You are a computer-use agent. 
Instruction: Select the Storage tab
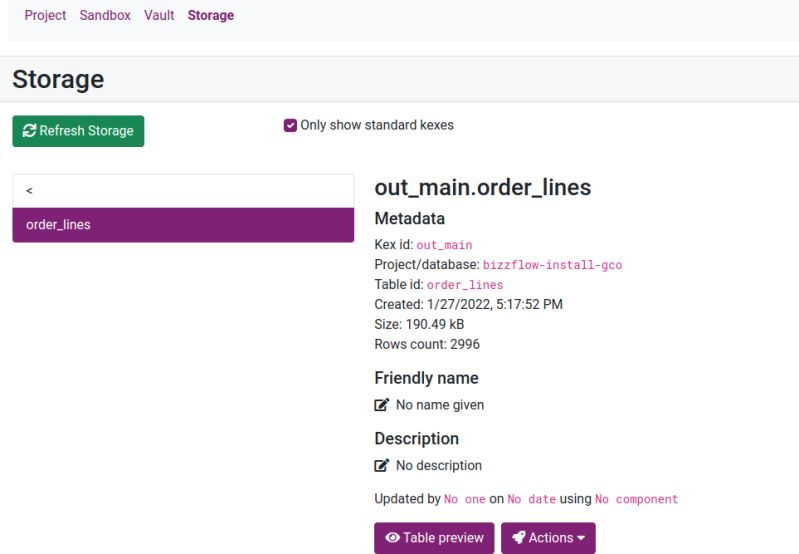pos(210,15)
